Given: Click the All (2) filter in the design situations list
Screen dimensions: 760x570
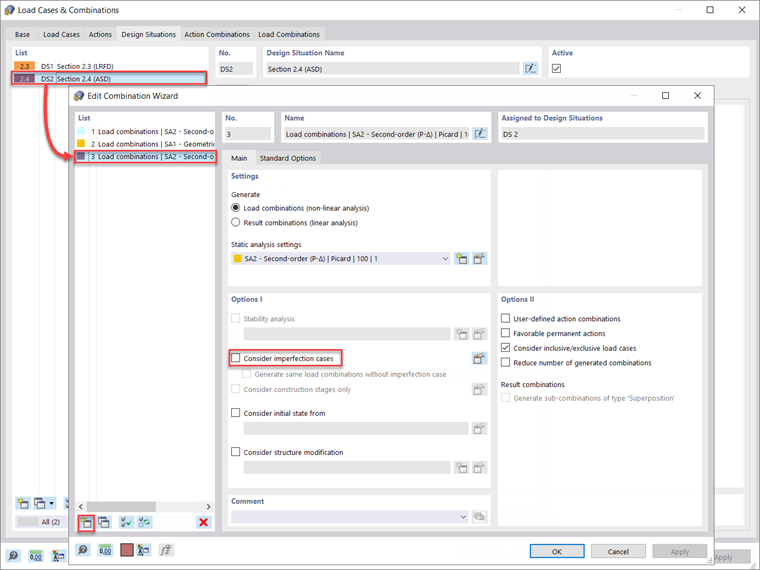Looking at the screenshot, I should (x=40, y=522).
